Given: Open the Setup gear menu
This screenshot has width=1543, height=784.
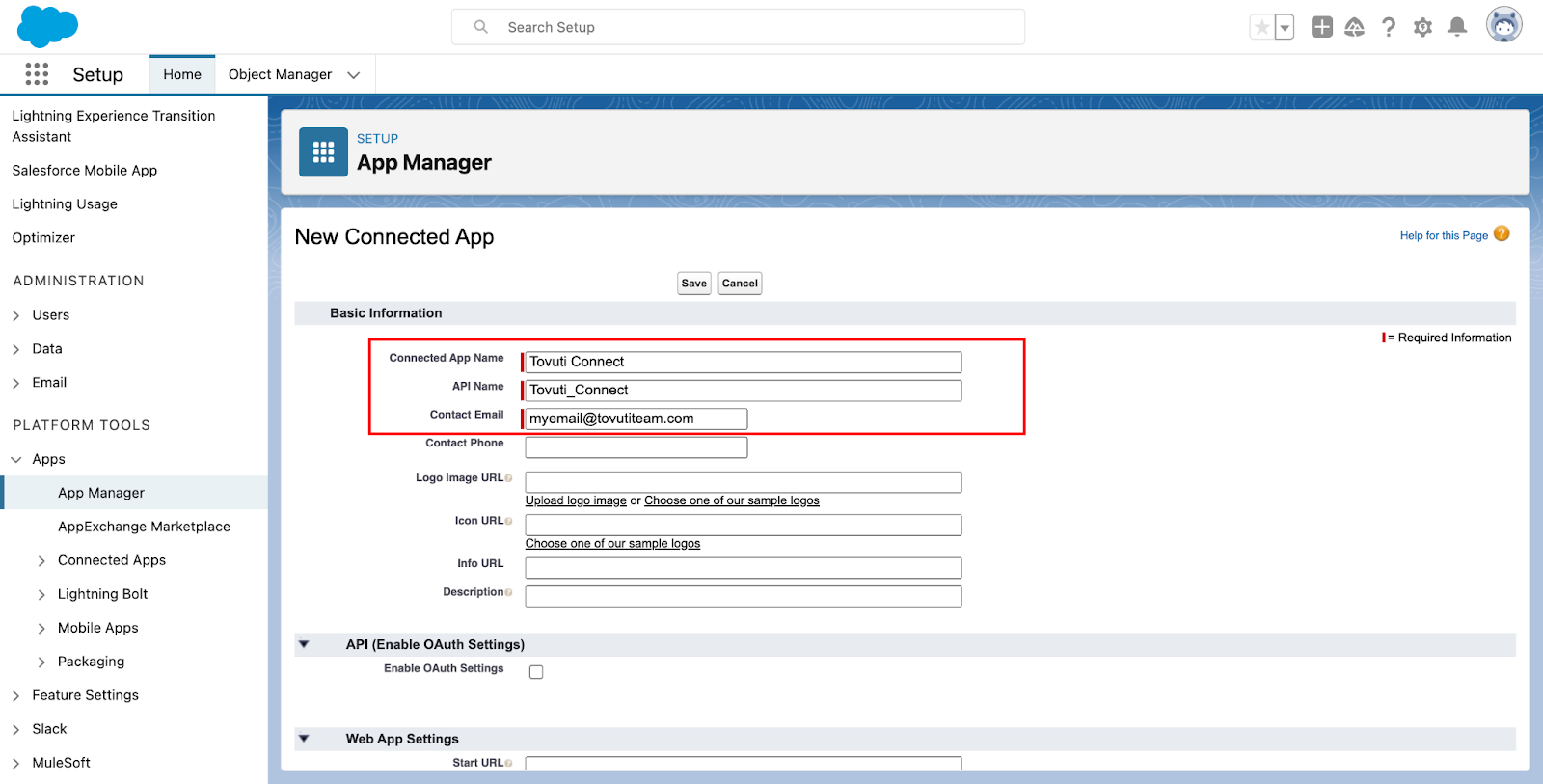Looking at the screenshot, I should 1422,27.
